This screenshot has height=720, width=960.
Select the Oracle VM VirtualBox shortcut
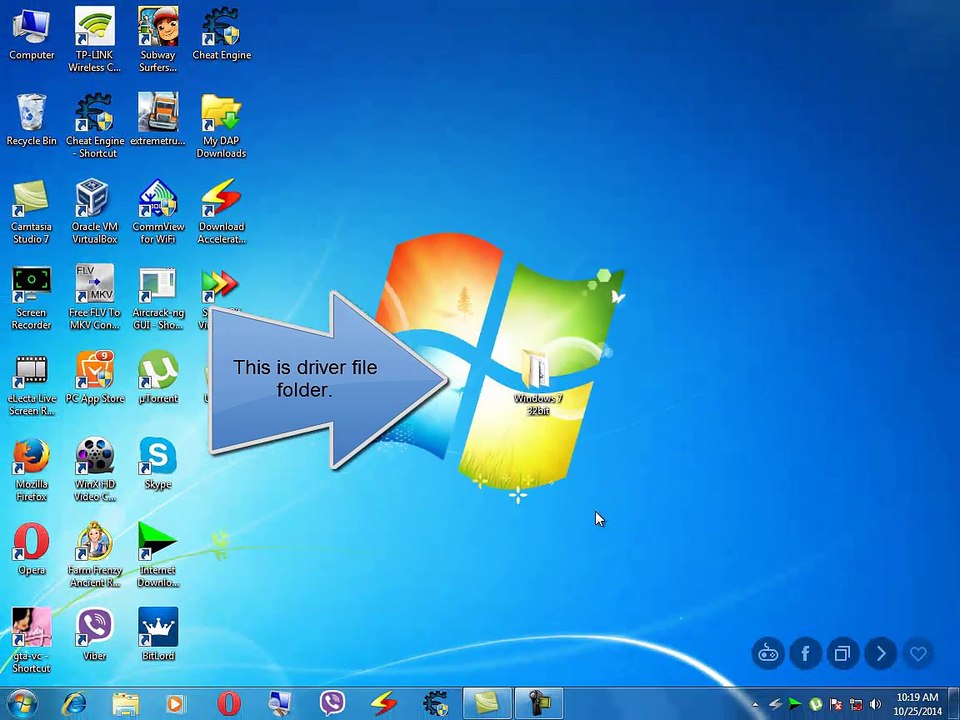(x=94, y=211)
